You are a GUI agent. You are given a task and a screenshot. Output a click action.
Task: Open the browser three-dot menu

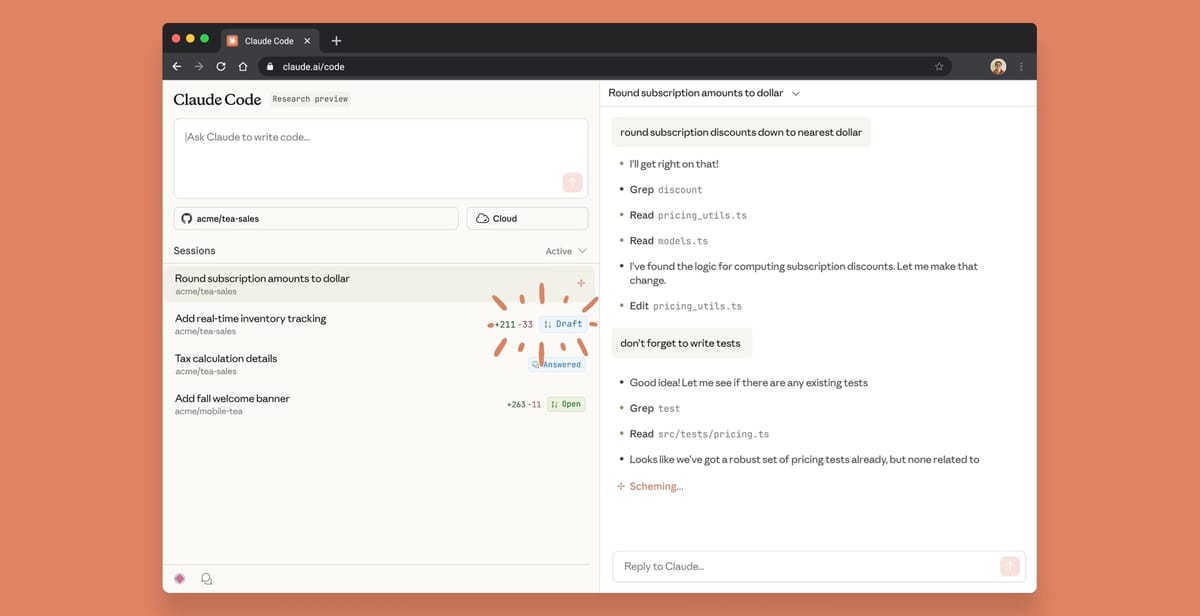pyautogui.click(x=1021, y=67)
